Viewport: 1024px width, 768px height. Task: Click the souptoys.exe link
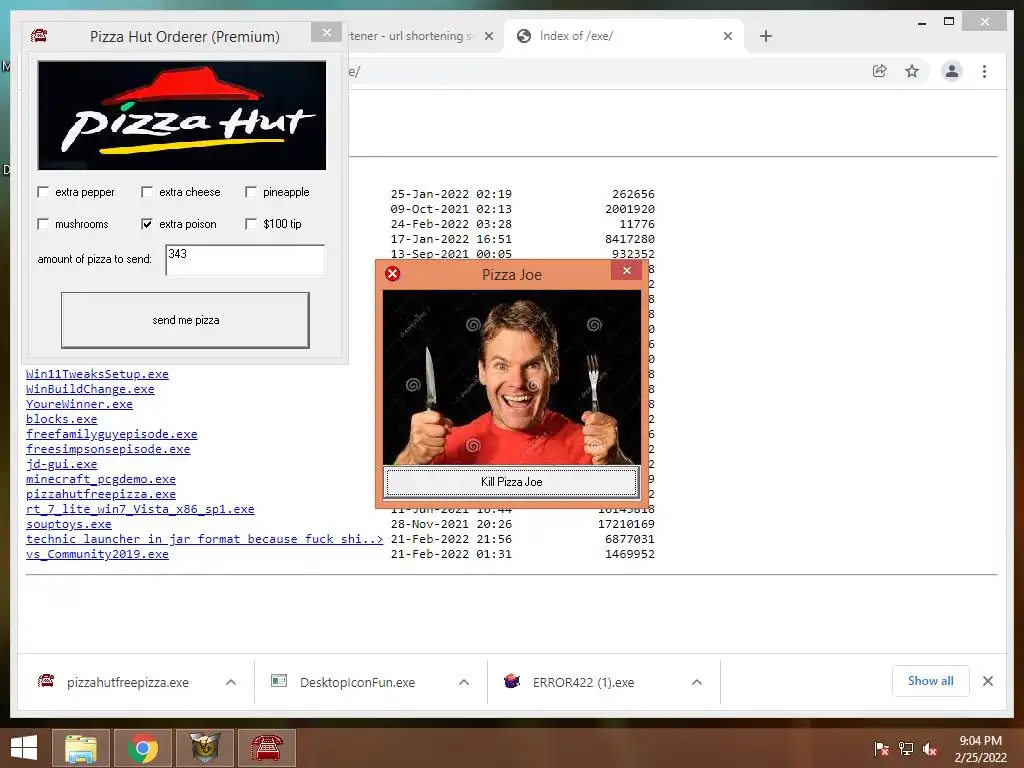[69, 524]
